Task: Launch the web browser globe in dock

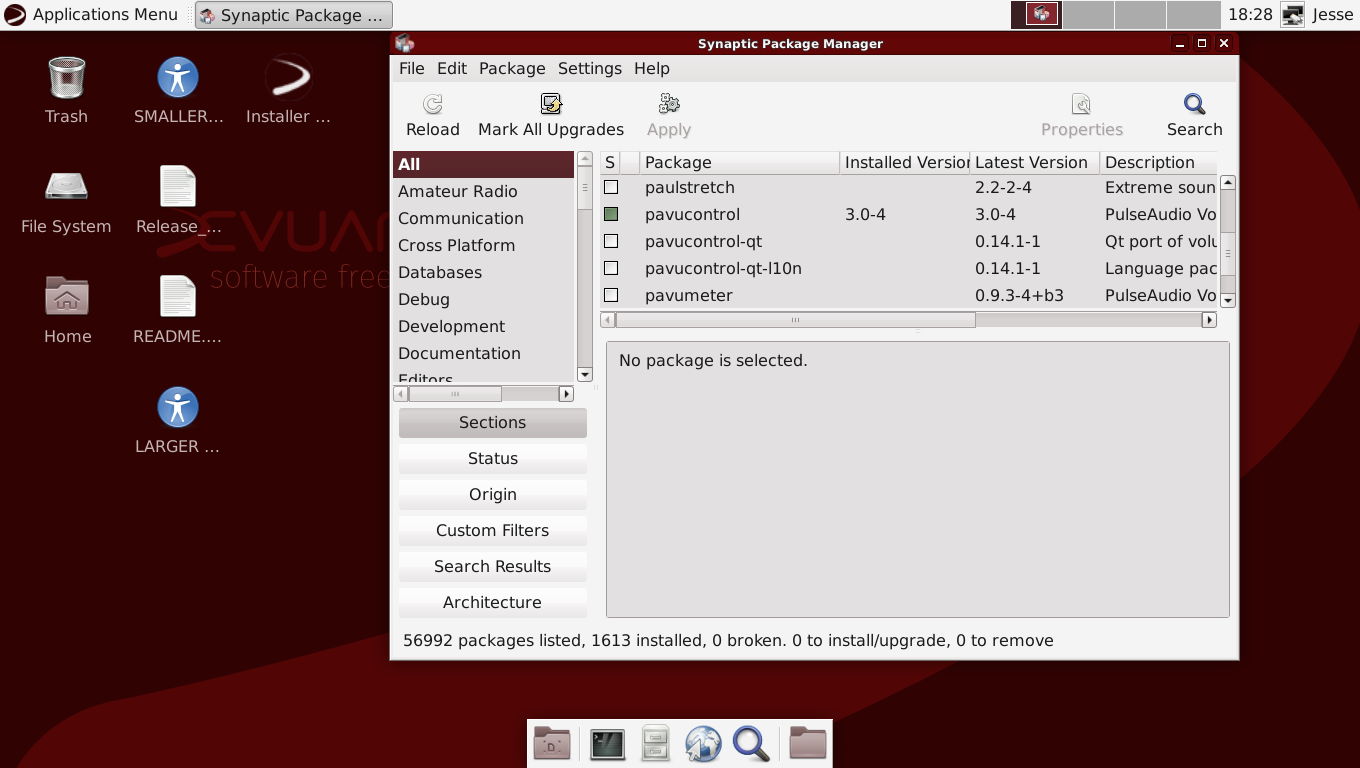Action: [703, 744]
